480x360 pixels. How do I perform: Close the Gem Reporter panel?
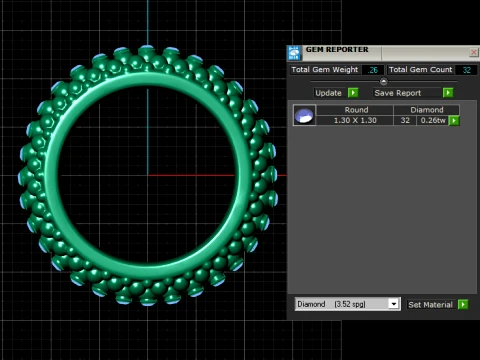474,52
